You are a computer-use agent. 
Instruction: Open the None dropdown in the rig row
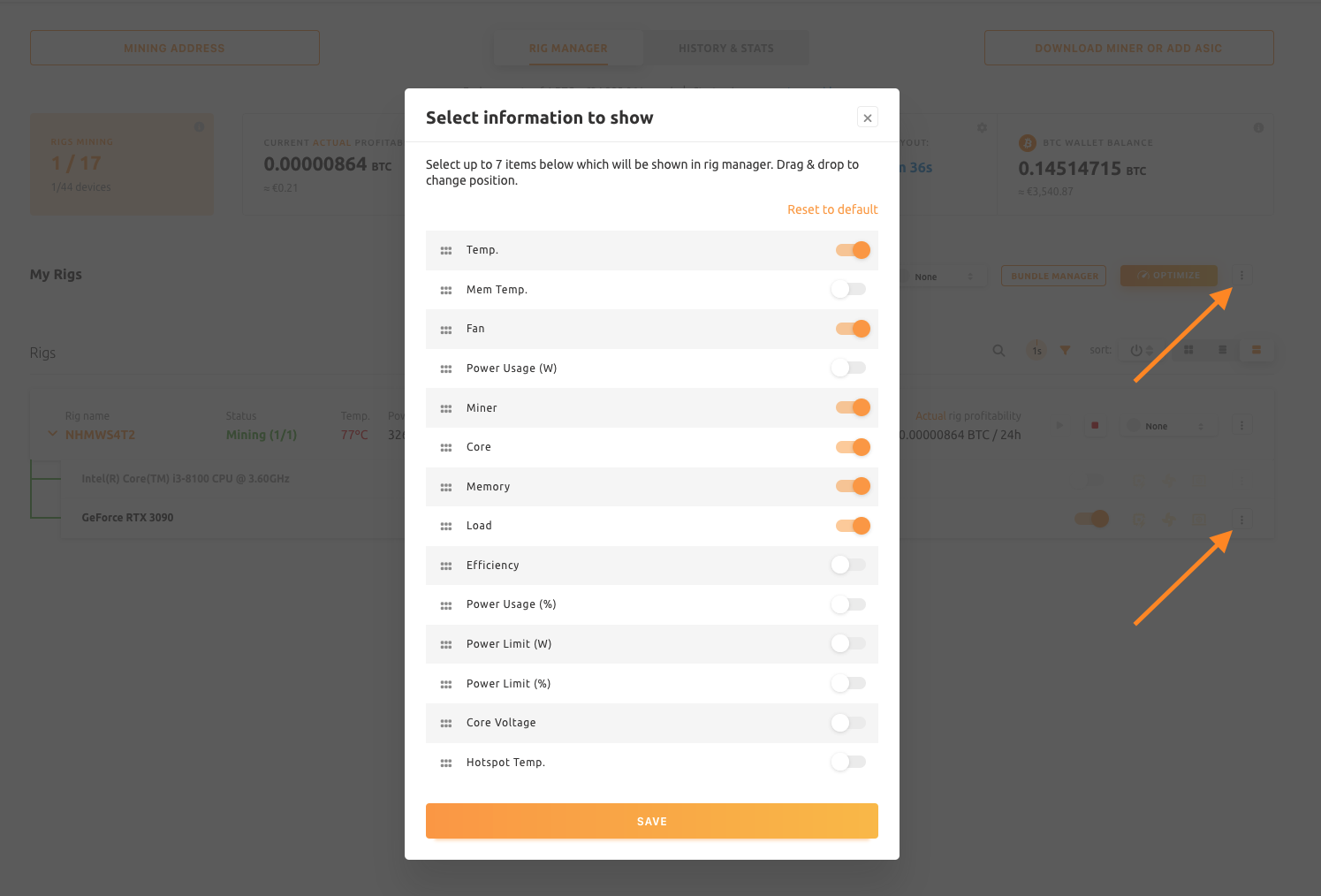(1168, 425)
